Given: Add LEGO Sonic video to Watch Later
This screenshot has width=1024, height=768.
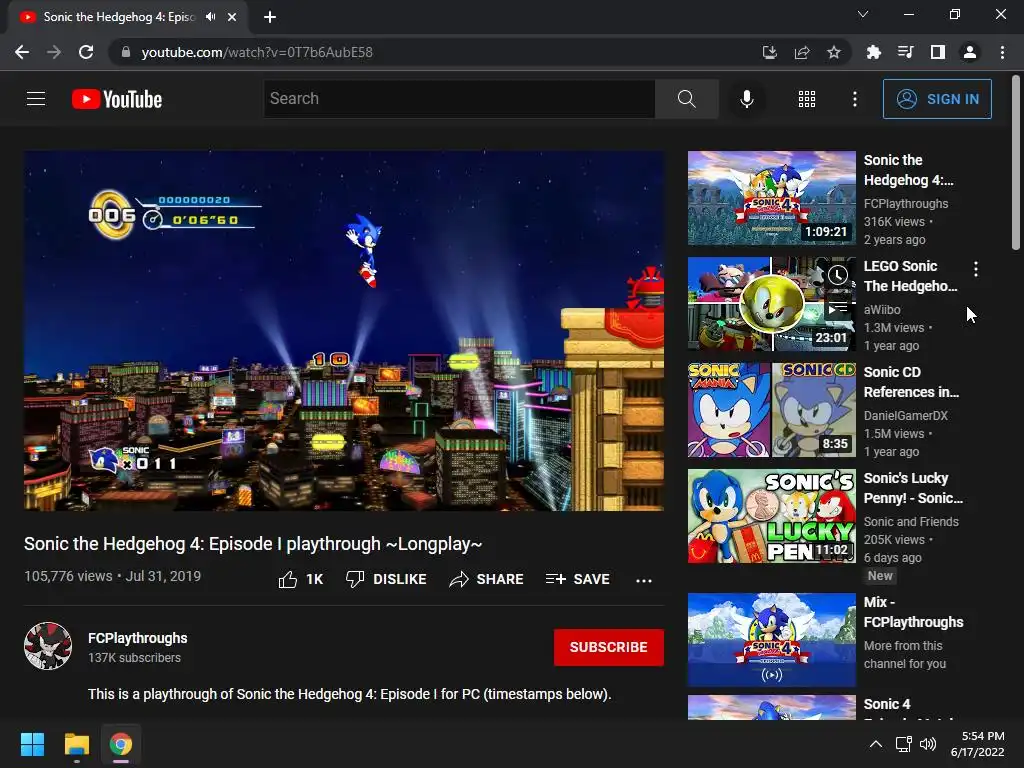Looking at the screenshot, I should [x=838, y=275].
